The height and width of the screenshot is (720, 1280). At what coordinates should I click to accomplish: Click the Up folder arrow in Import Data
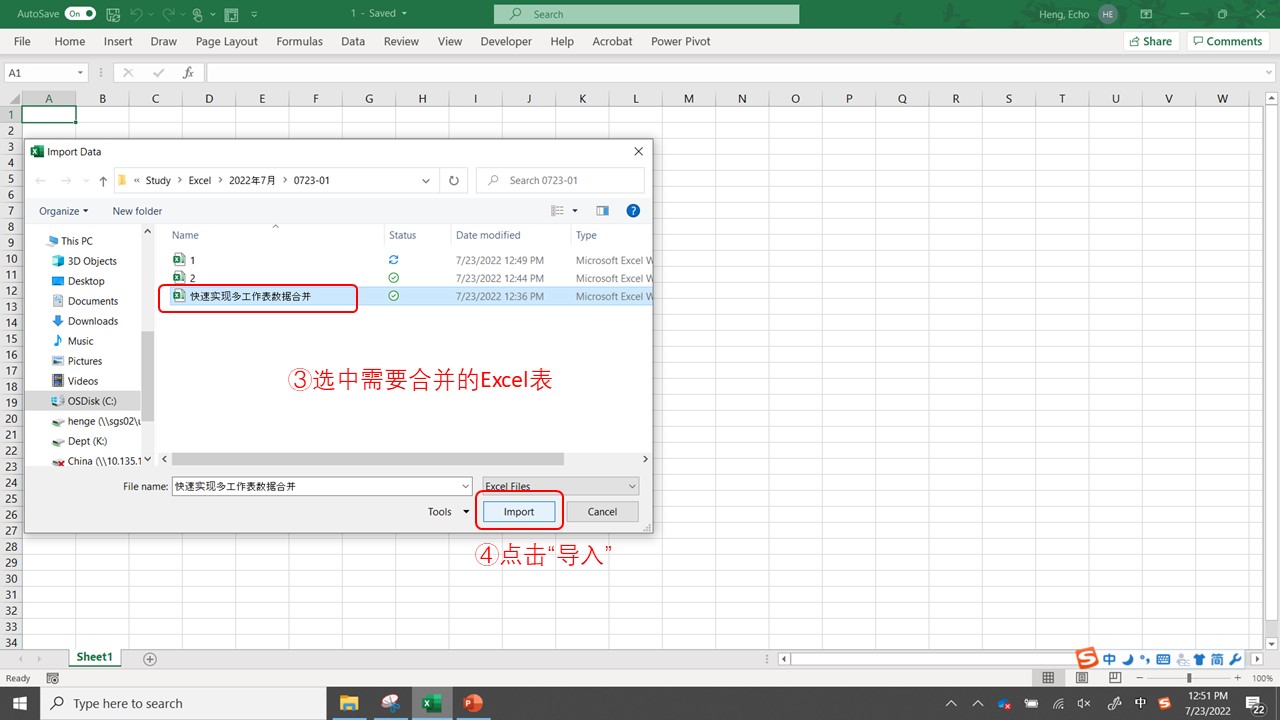point(103,181)
